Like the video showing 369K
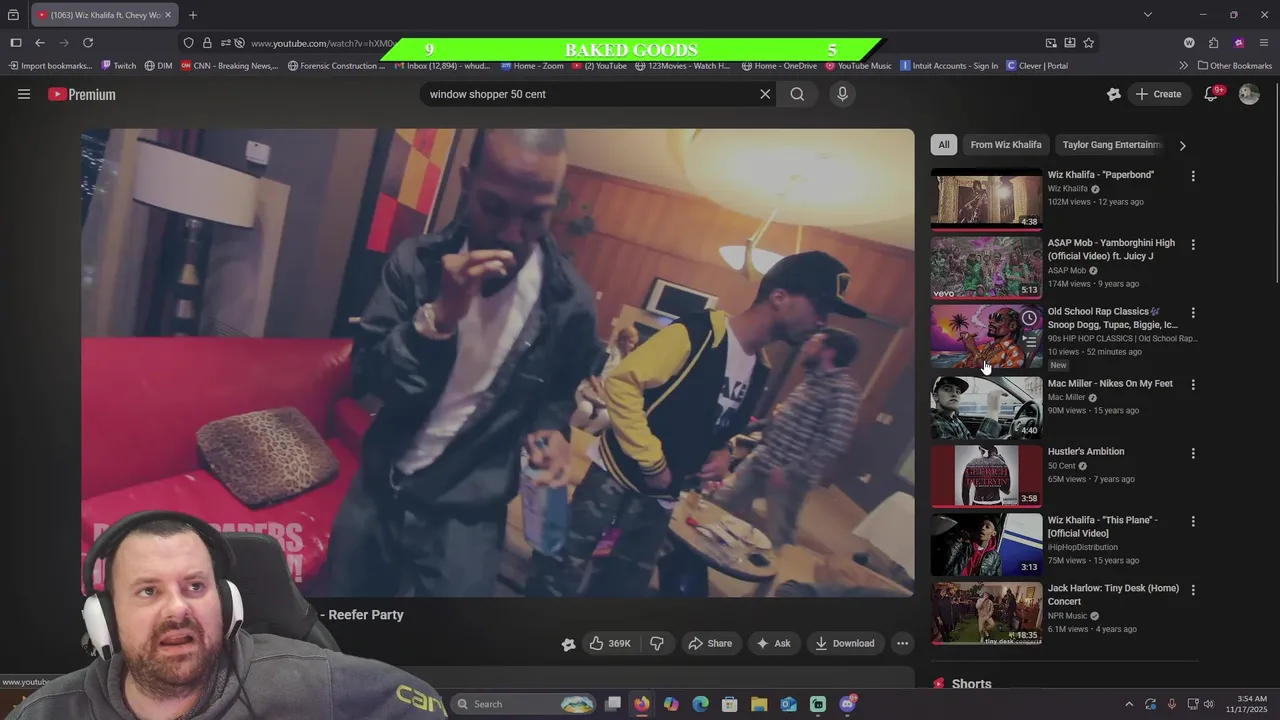 [610, 643]
